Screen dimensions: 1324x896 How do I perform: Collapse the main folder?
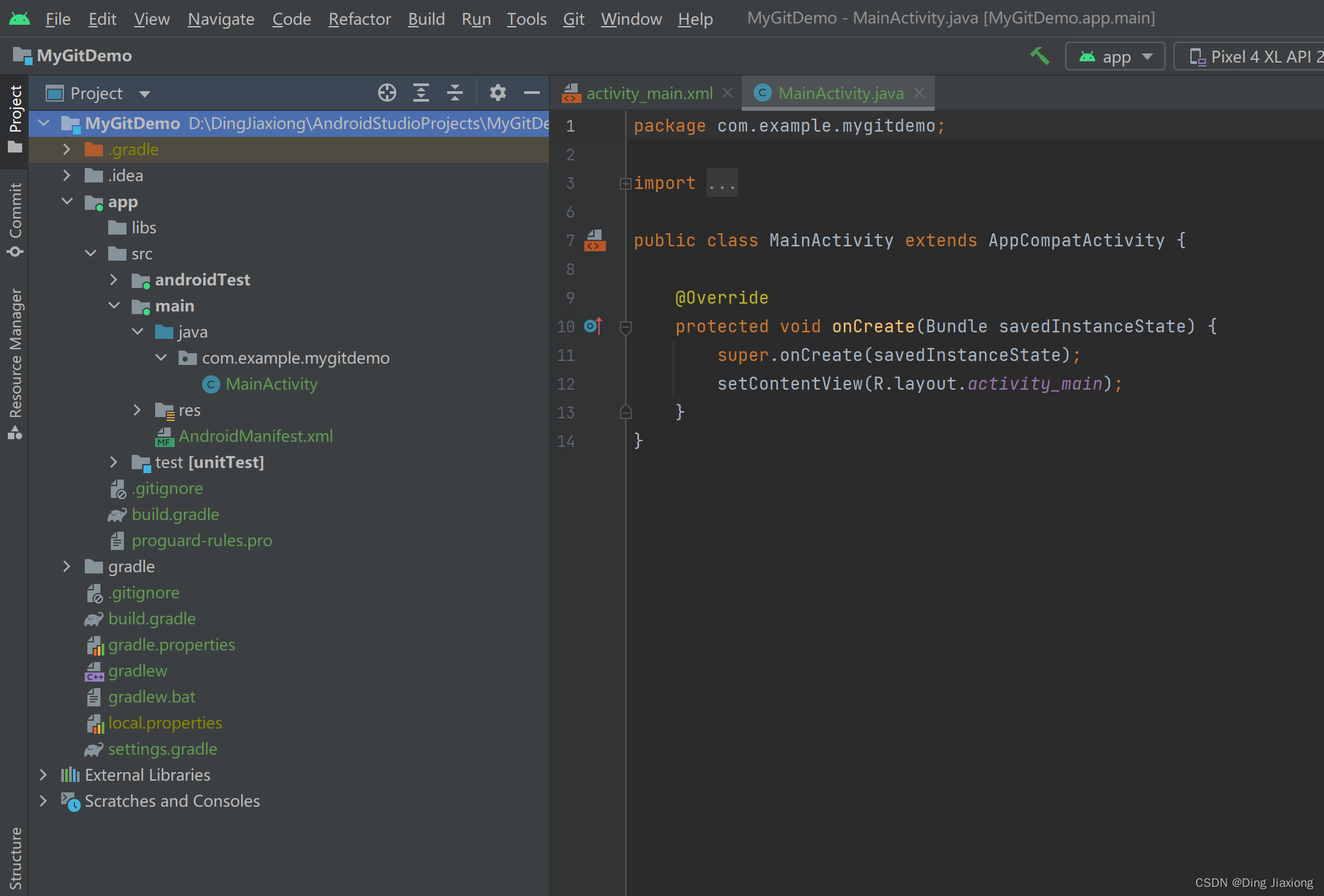(114, 306)
